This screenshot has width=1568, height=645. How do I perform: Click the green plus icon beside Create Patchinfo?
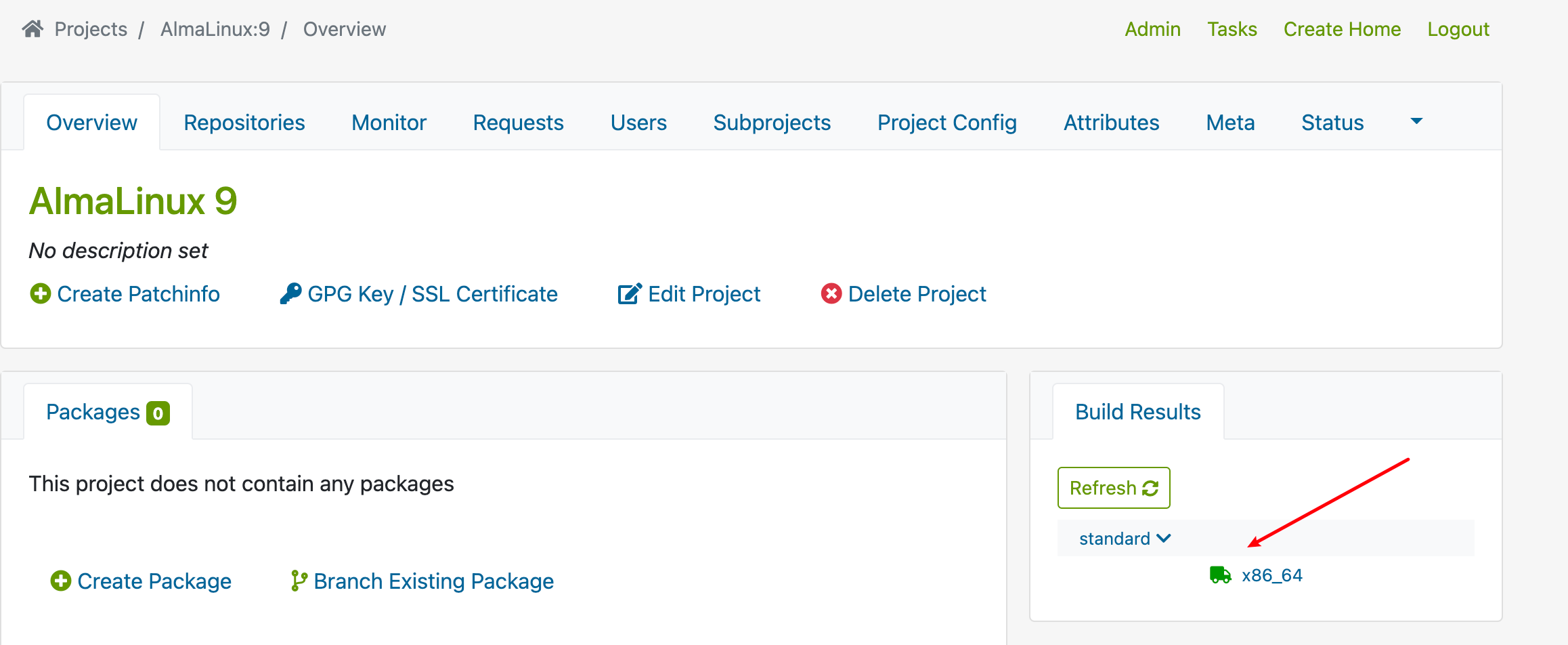tap(41, 294)
